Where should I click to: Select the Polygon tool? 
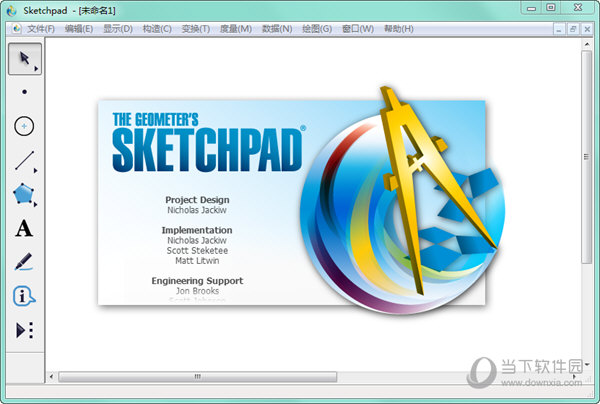pyautogui.click(x=24, y=194)
